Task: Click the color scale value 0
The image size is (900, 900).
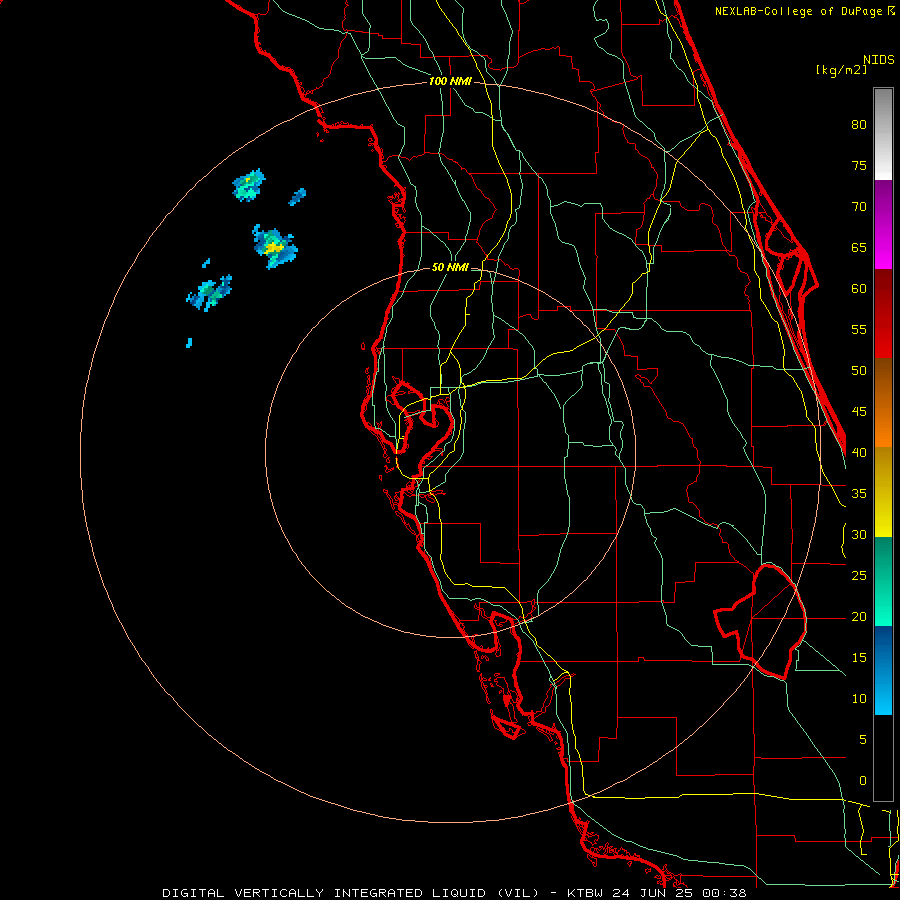Action: 863,781
